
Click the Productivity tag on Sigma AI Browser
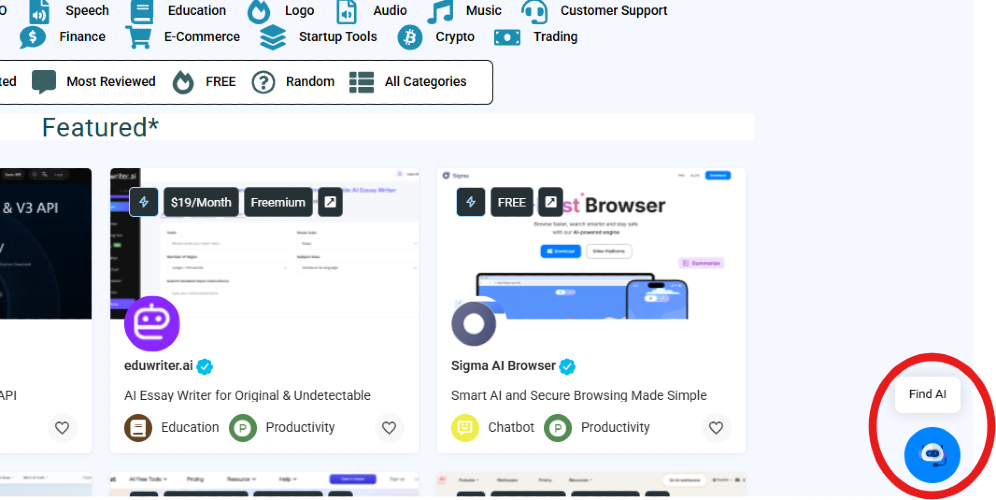tap(597, 428)
